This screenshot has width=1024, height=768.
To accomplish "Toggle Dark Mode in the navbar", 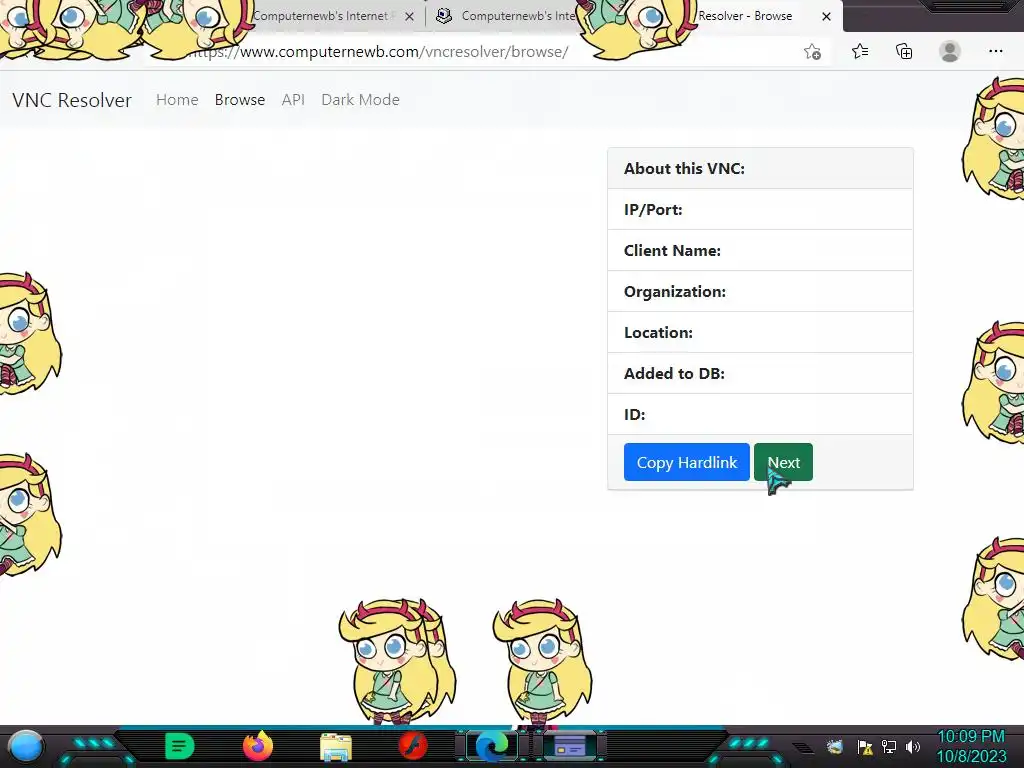I will [x=360, y=100].
